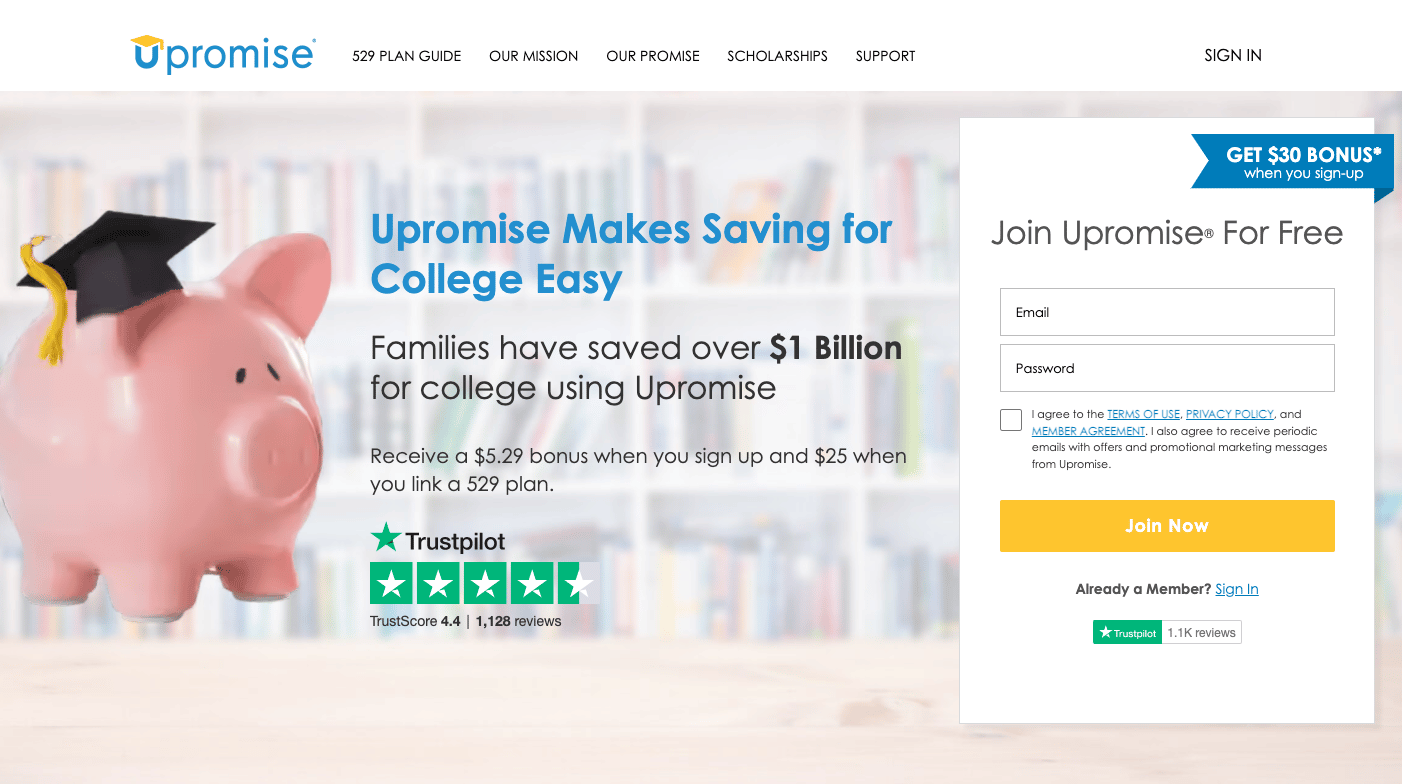Click the GET $30 BONUS ribbon
Viewport: 1402px width, 784px height.
click(x=1300, y=162)
